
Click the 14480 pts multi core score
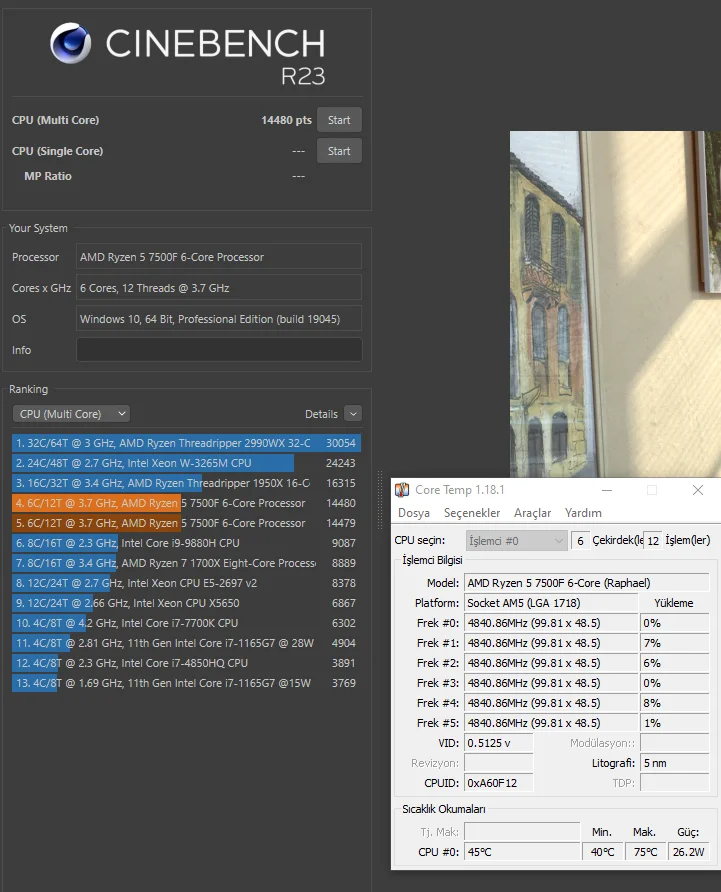pos(286,120)
